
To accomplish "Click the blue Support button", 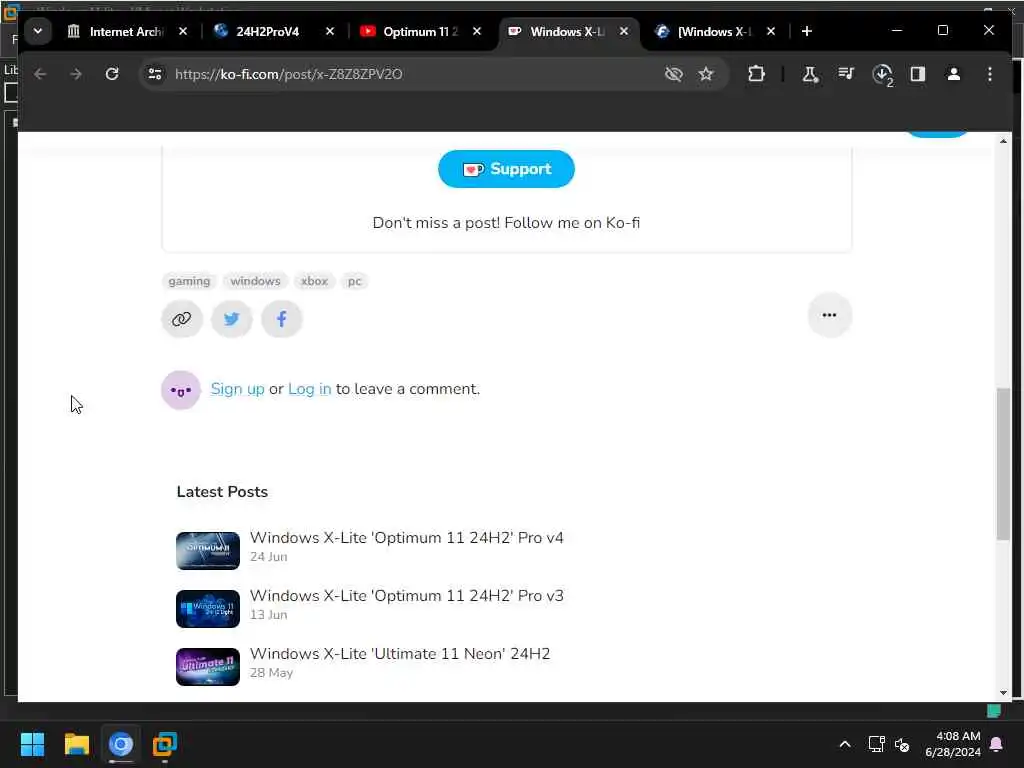I will [506, 169].
